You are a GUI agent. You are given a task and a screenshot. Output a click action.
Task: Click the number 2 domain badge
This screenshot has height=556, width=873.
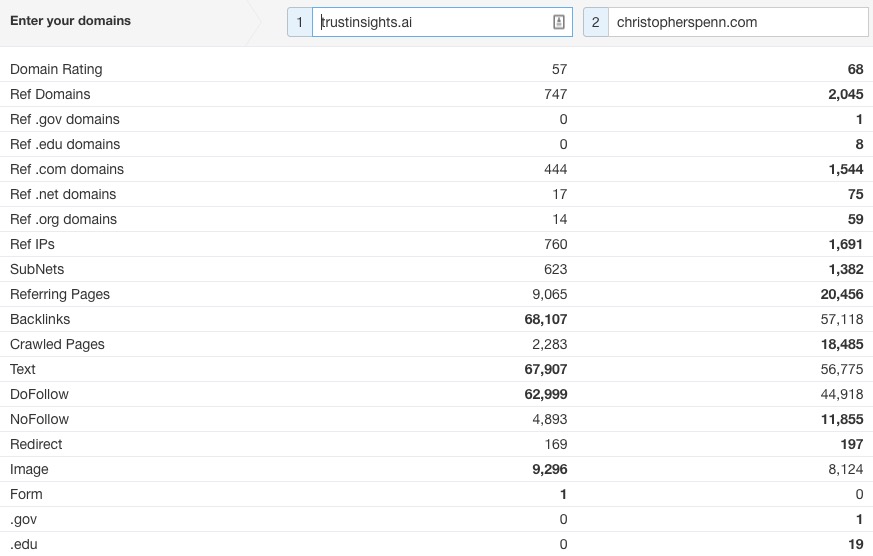pos(596,22)
